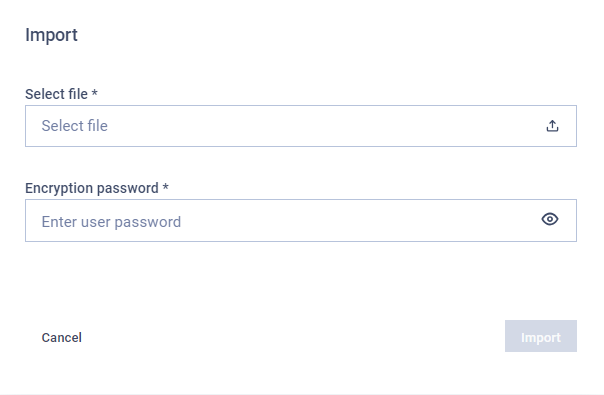Click the Cancel button
The image size is (604, 395).
pyautogui.click(x=62, y=338)
